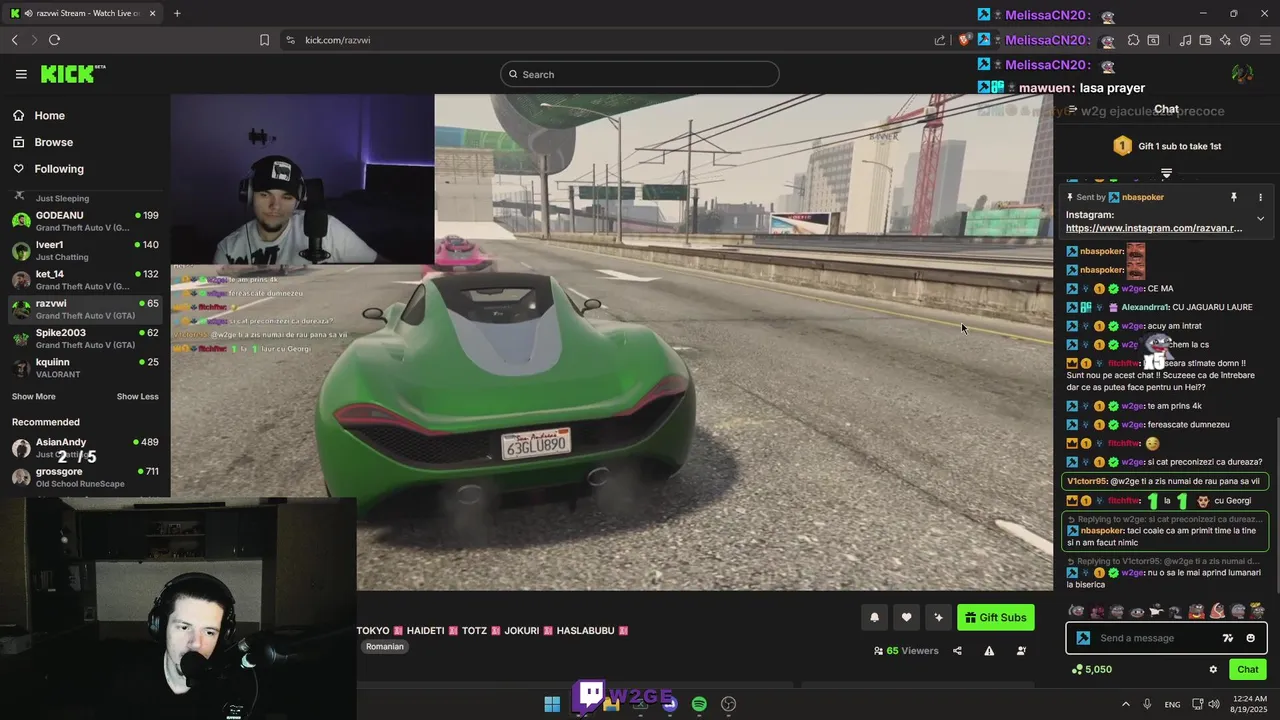Unpin the pinned message pin icon
The height and width of the screenshot is (720, 1280).
1234,197
